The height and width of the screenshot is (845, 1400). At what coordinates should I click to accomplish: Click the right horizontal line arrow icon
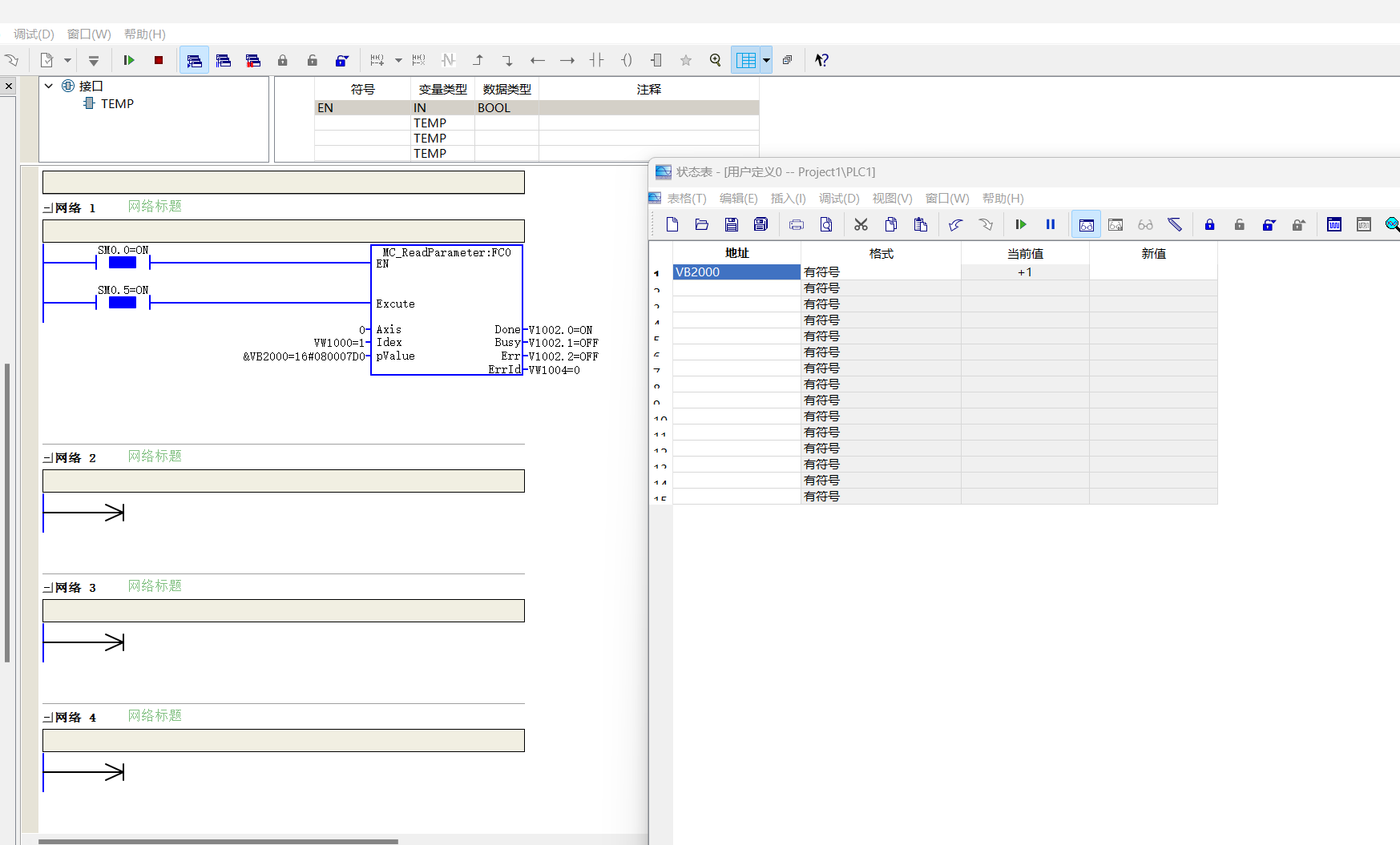click(x=567, y=60)
